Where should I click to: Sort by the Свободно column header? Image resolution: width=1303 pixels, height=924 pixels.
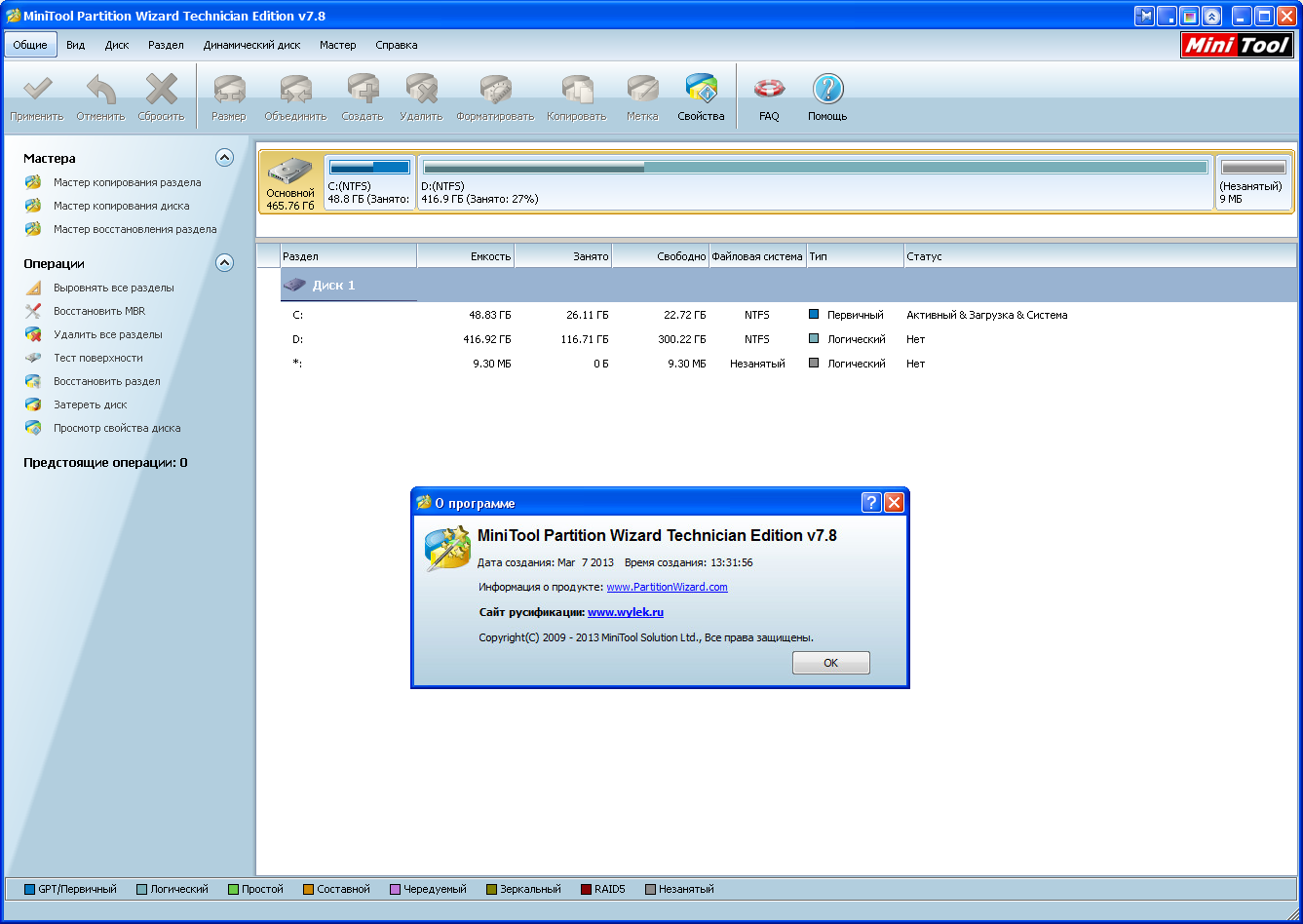[x=661, y=256]
